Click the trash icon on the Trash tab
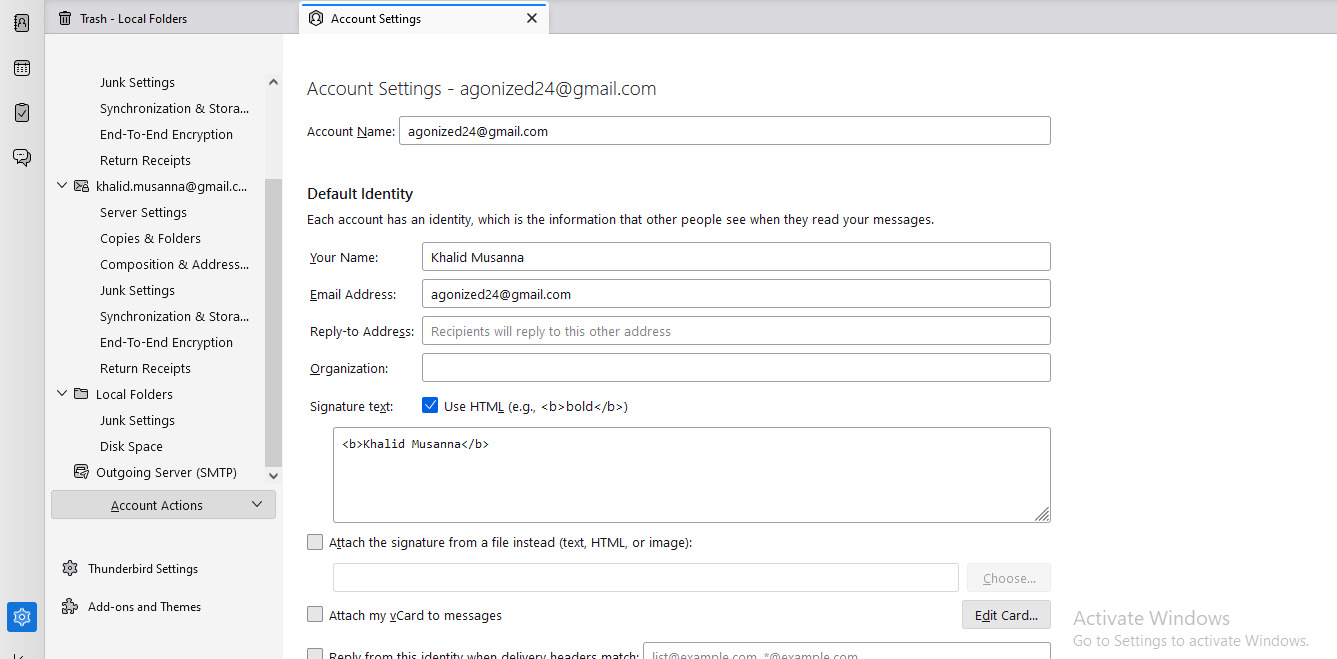This screenshot has width=1337, height=659. click(x=65, y=18)
